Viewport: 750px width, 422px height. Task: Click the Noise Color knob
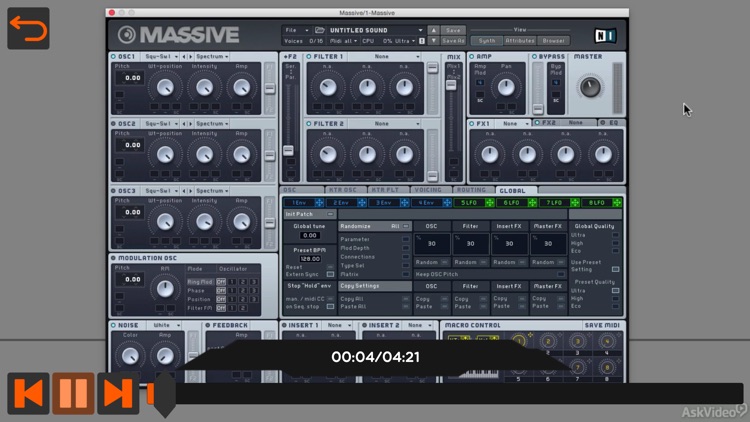click(130, 356)
